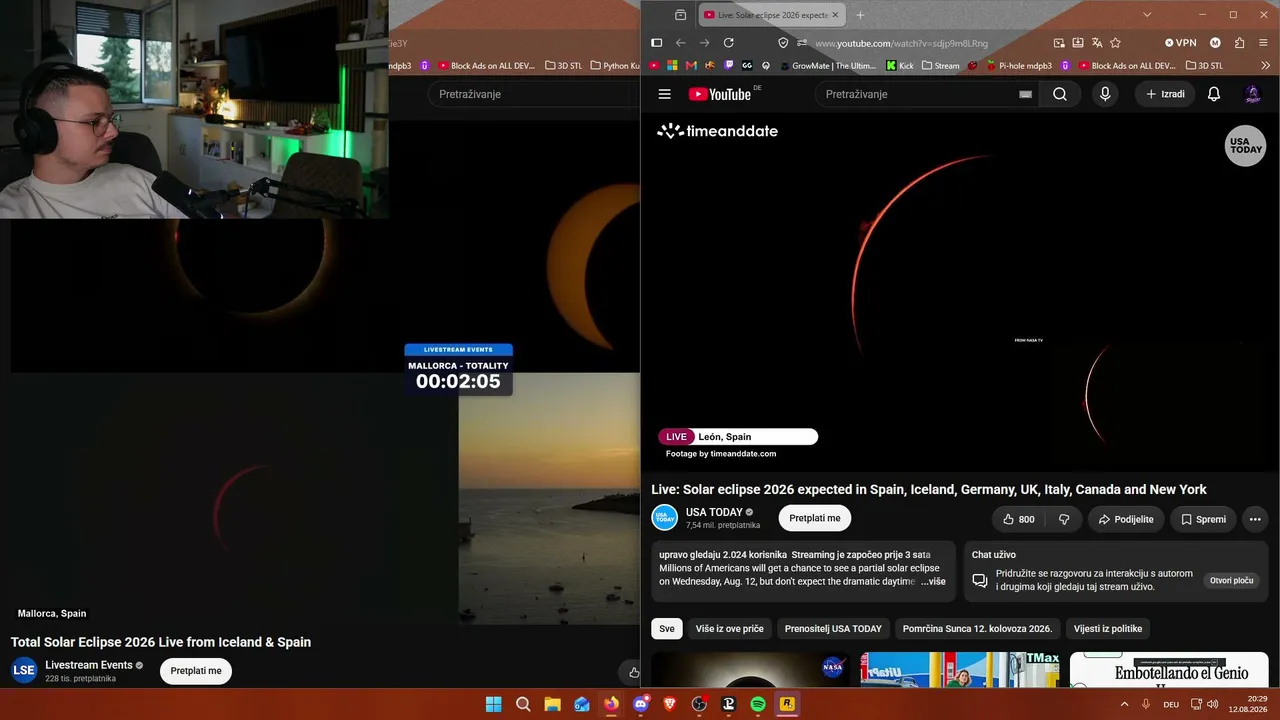Open the Windows Start menu
The image size is (1280, 720).
click(x=494, y=704)
